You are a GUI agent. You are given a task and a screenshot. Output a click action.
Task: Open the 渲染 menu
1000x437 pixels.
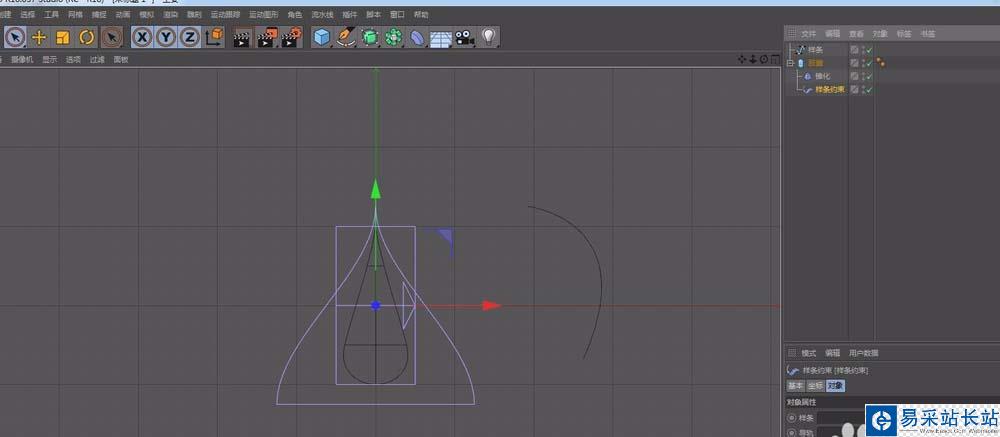[x=170, y=14]
